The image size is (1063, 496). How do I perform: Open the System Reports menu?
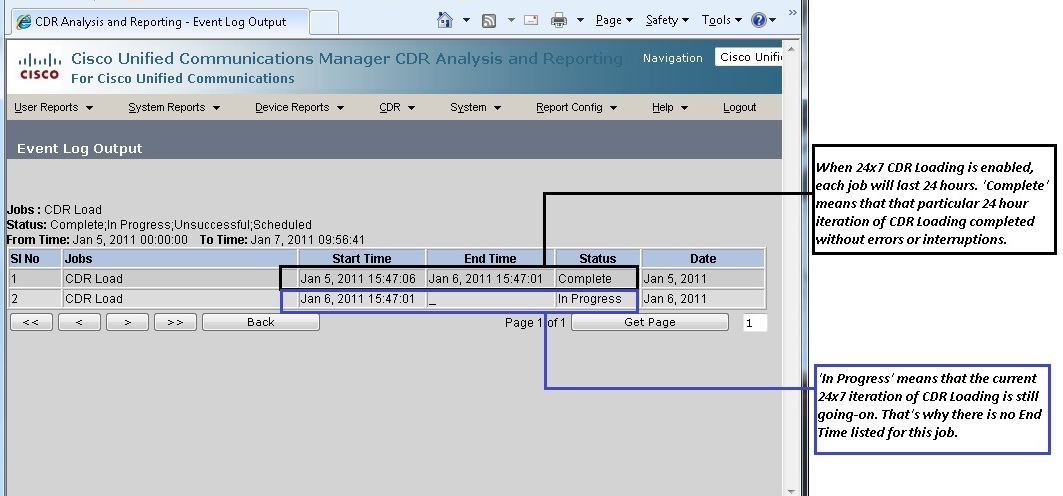pos(174,107)
